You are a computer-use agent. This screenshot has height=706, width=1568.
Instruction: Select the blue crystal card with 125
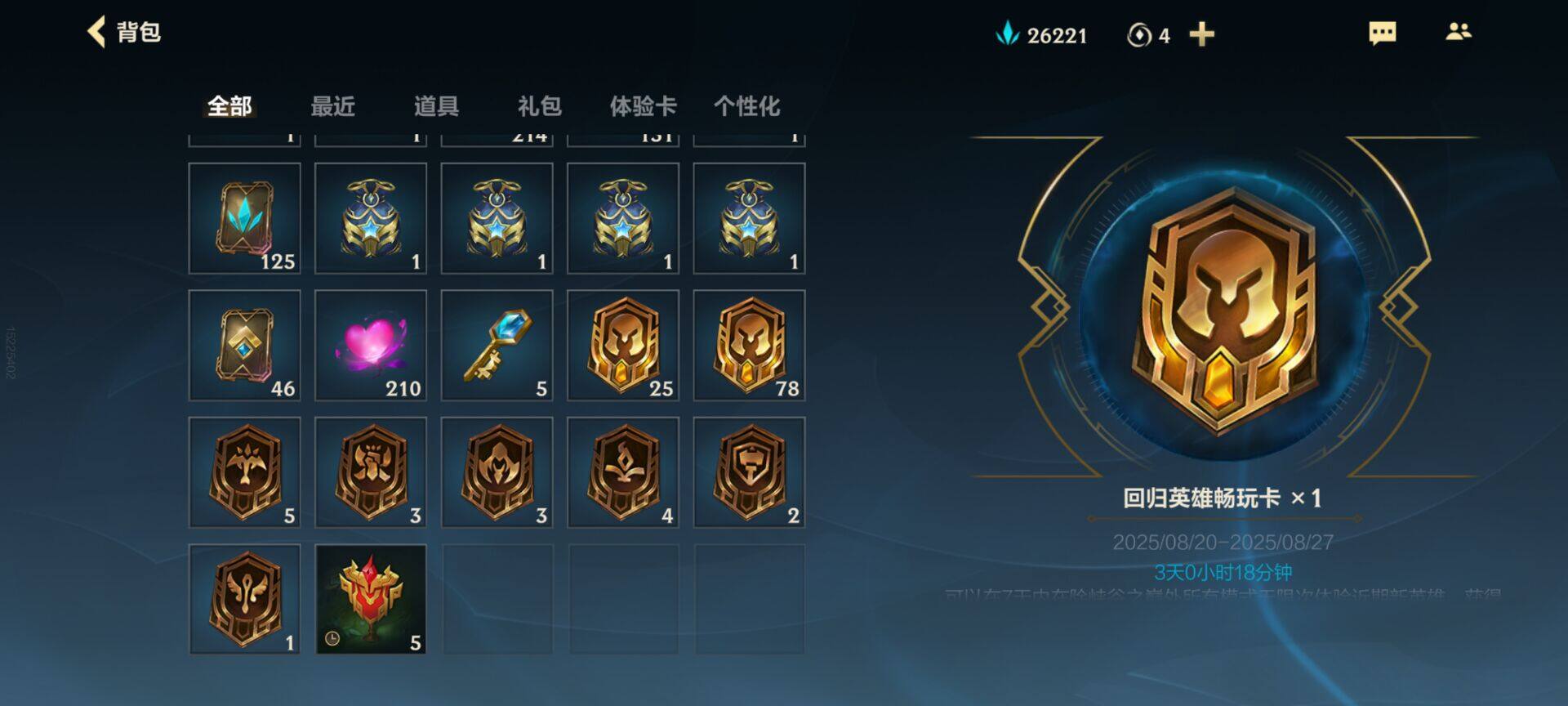(x=244, y=218)
